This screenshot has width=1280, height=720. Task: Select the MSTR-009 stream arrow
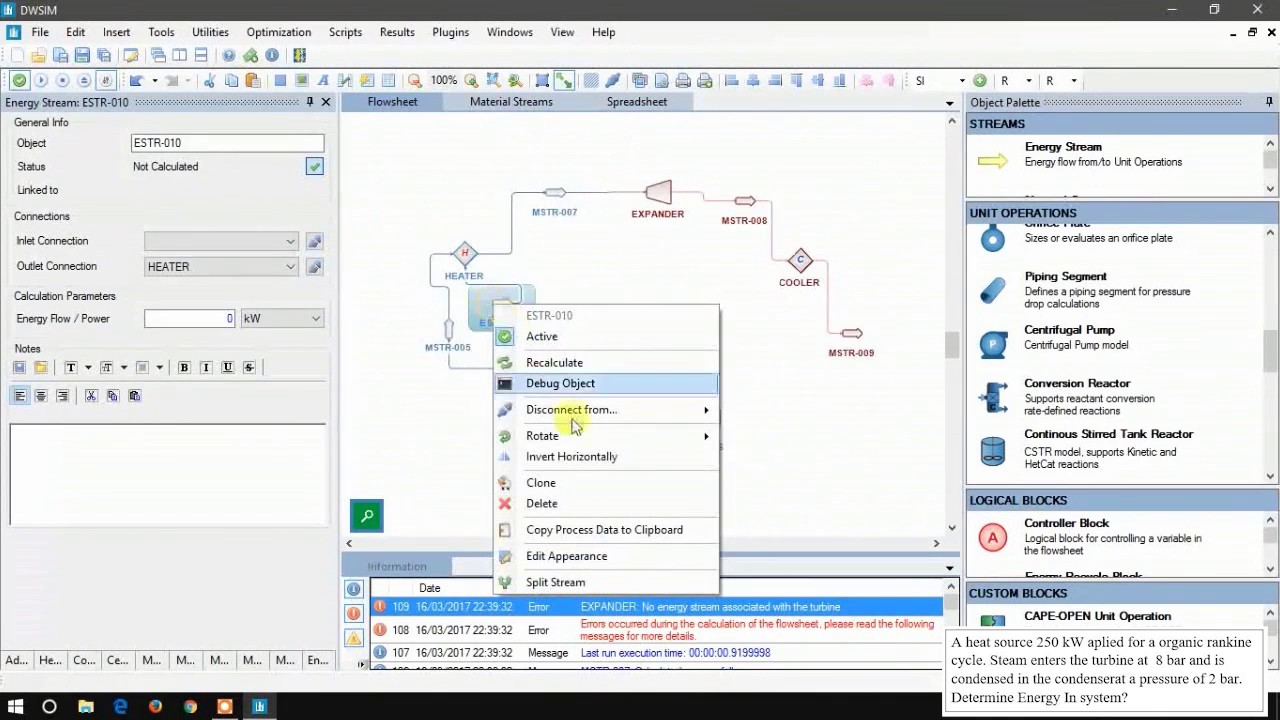(852, 333)
